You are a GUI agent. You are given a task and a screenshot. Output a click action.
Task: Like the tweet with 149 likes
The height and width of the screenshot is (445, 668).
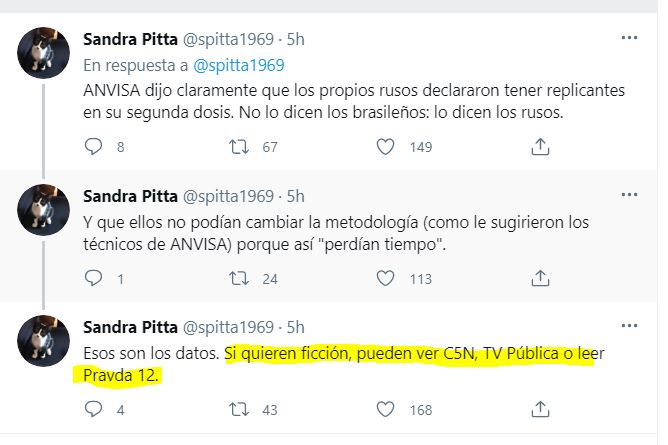[386, 147]
